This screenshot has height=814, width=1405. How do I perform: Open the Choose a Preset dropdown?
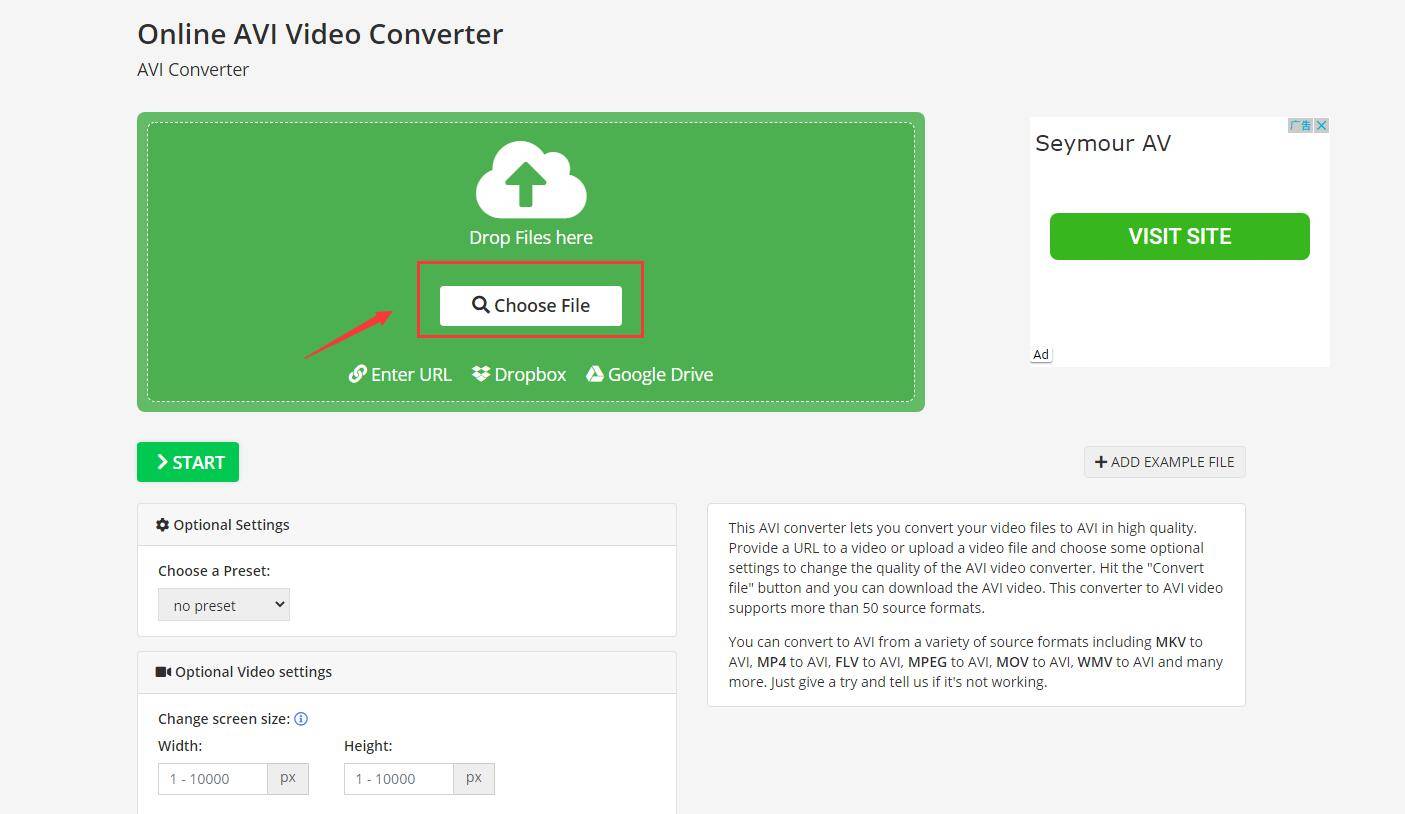(x=224, y=605)
